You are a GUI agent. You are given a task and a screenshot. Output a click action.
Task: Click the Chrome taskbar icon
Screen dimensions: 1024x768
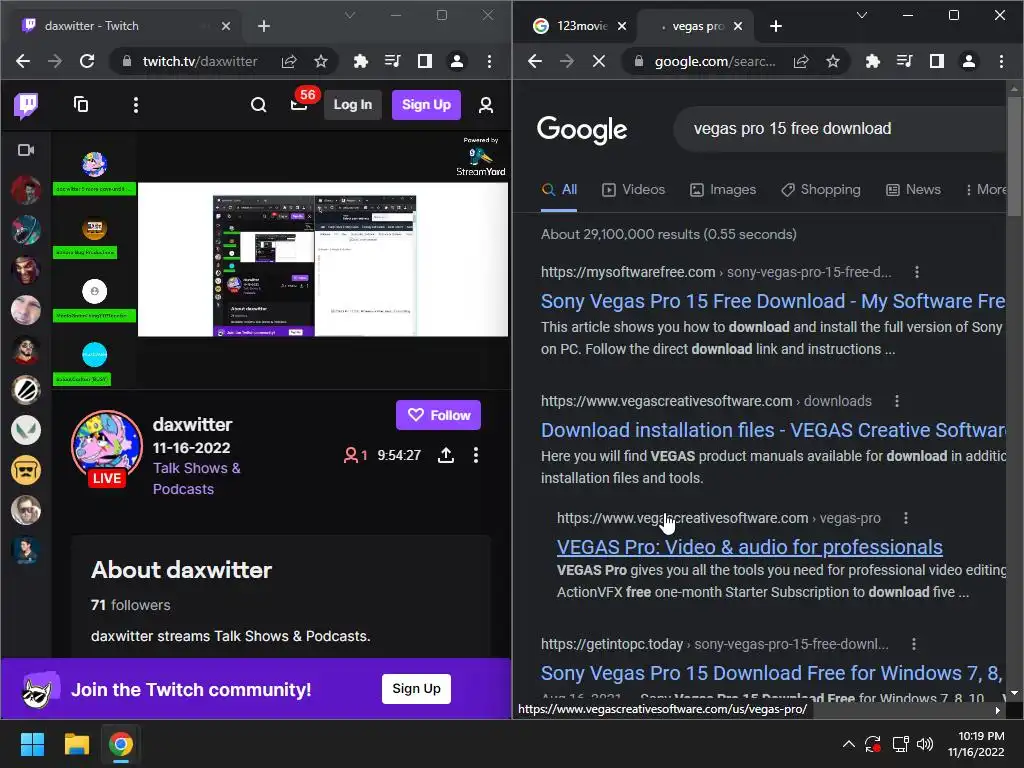121,744
